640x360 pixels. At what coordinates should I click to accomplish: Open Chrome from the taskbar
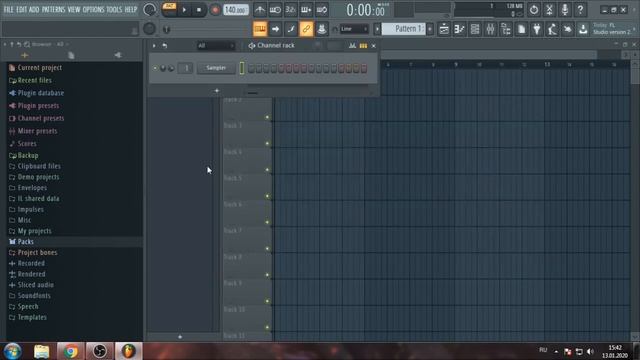click(x=71, y=351)
